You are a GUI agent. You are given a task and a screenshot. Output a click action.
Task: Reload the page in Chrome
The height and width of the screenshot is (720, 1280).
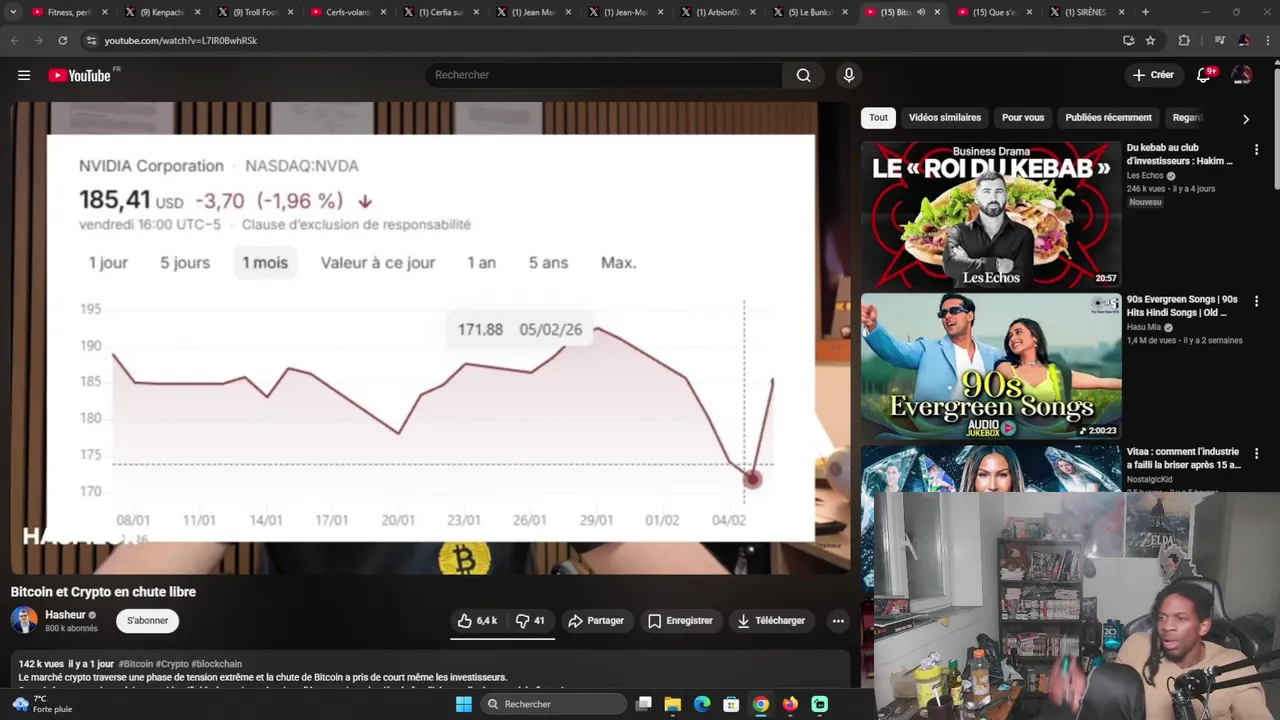pos(62,40)
